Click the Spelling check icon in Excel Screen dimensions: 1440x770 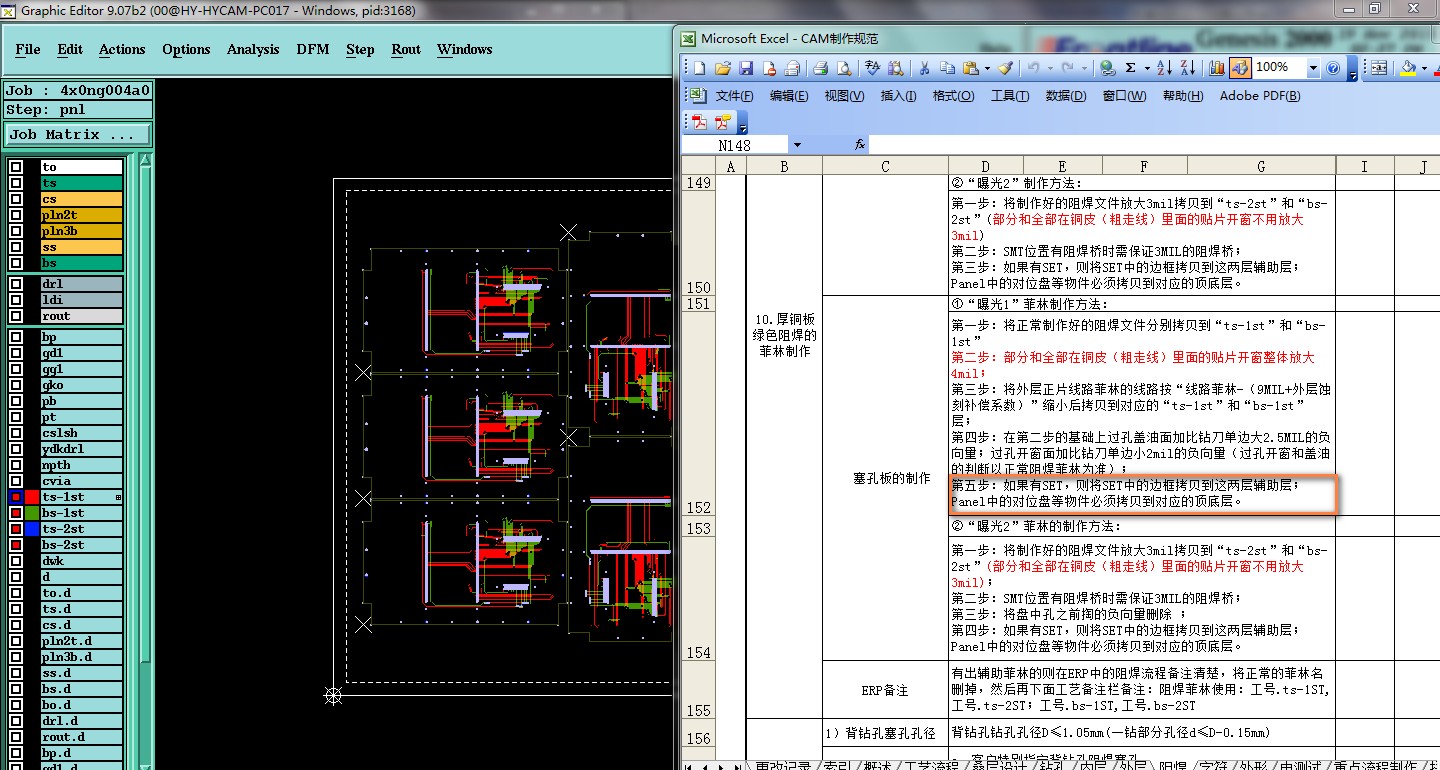pyautogui.click(x=873, y=68)
